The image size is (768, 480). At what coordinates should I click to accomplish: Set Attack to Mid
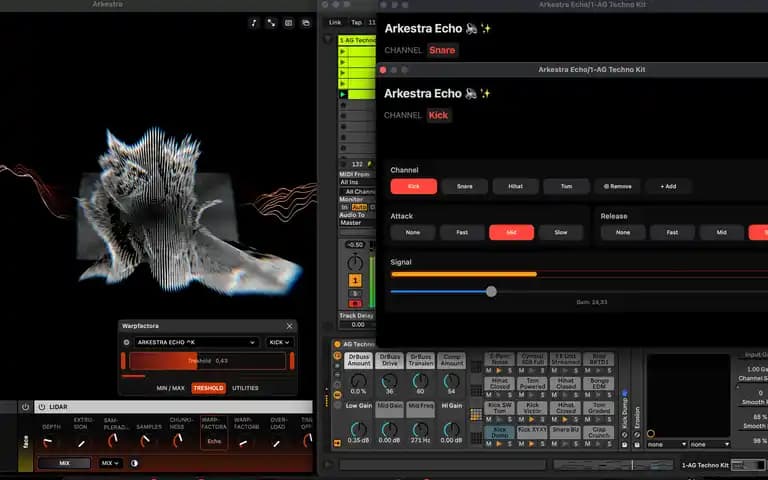click(x=512, y=233)
